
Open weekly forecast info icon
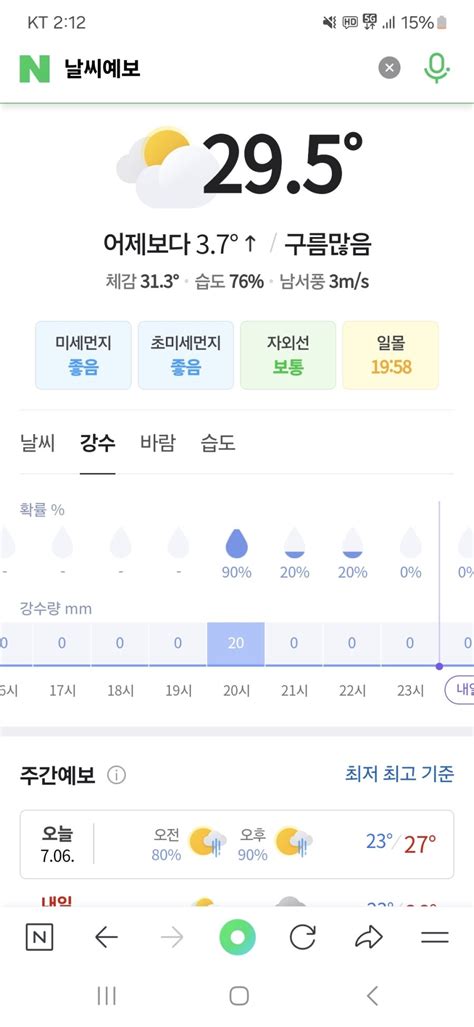point(116,775)
